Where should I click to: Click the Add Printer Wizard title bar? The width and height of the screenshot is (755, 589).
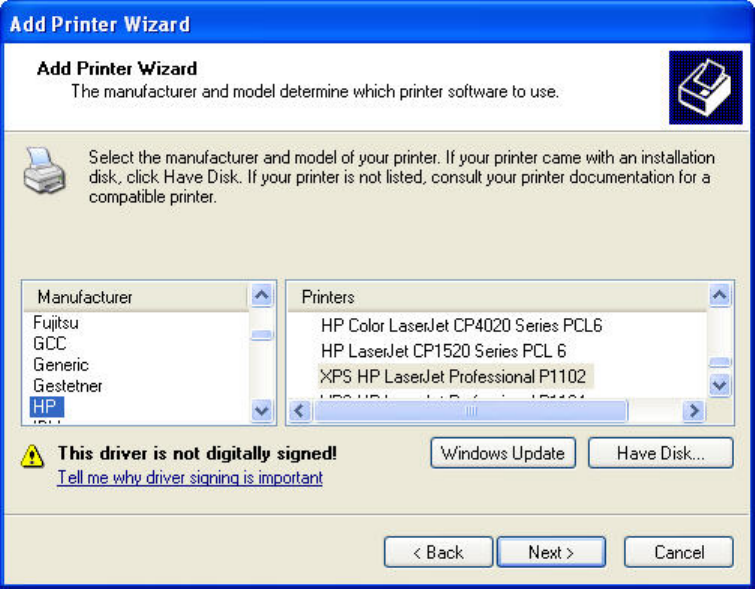tap(378, 23)
